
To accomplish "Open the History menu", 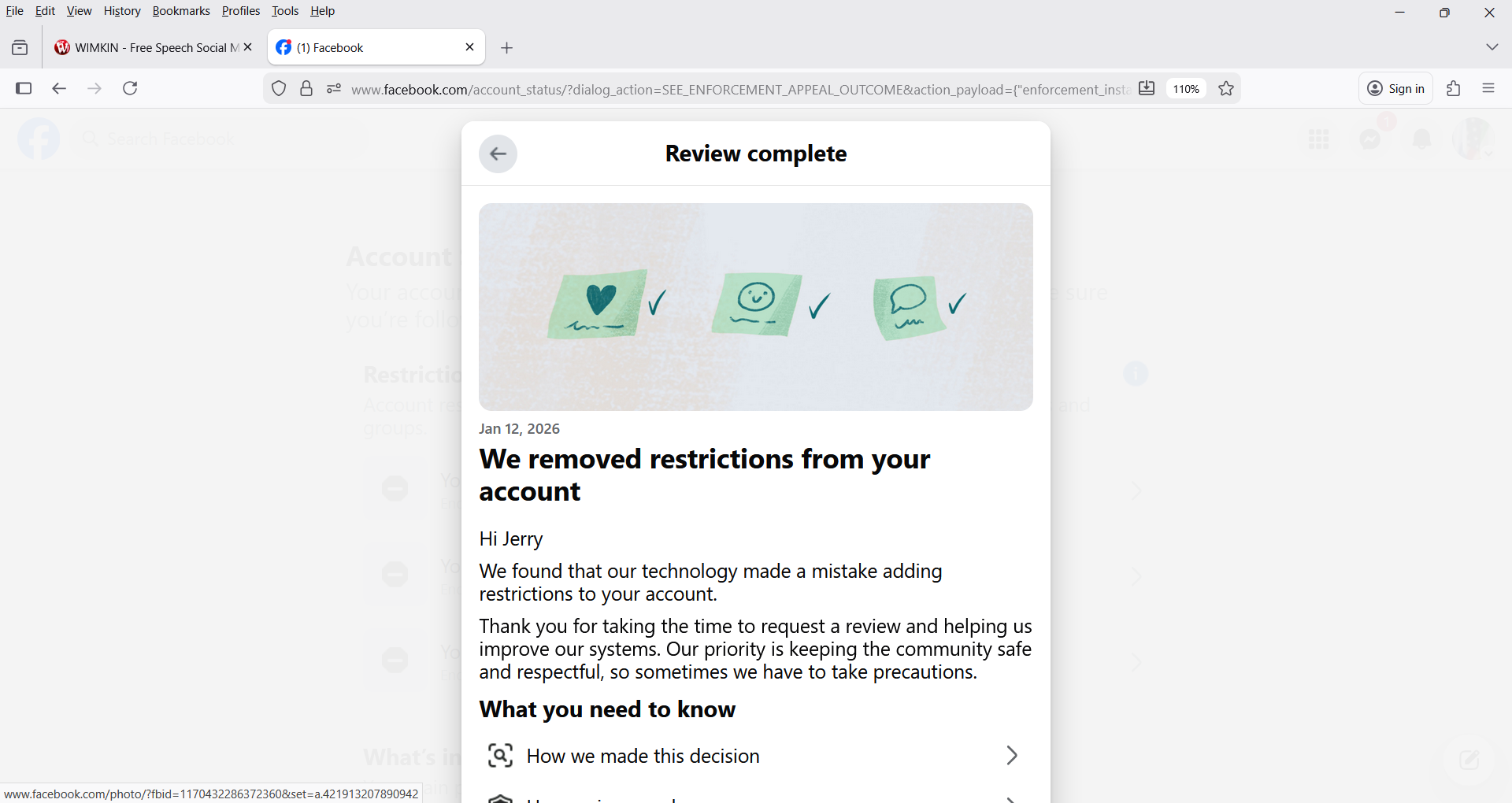I will pyautogui.click(x=122, y=11).
